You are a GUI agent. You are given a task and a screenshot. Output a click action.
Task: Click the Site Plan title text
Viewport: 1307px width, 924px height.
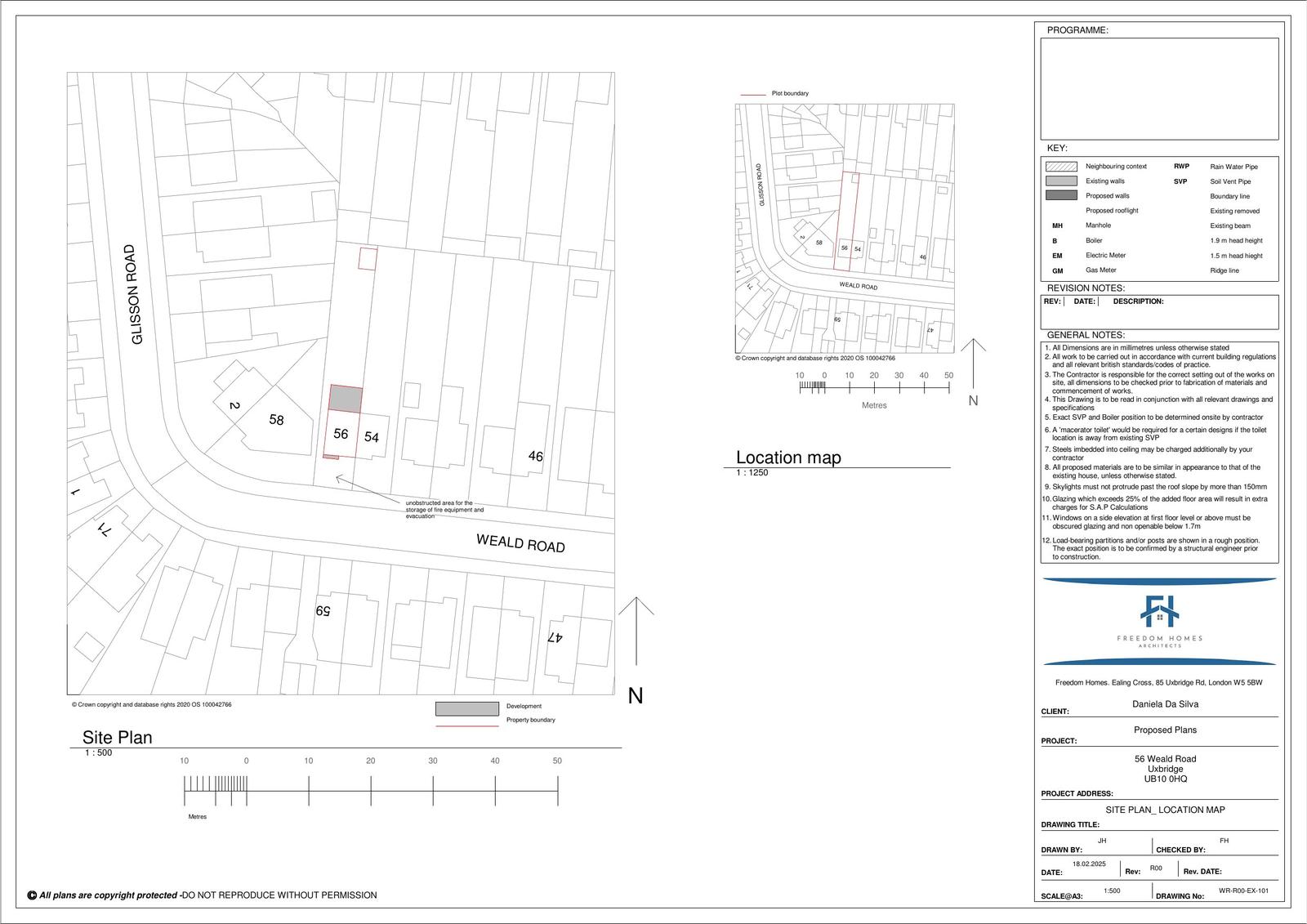click(x=117, y=737)
